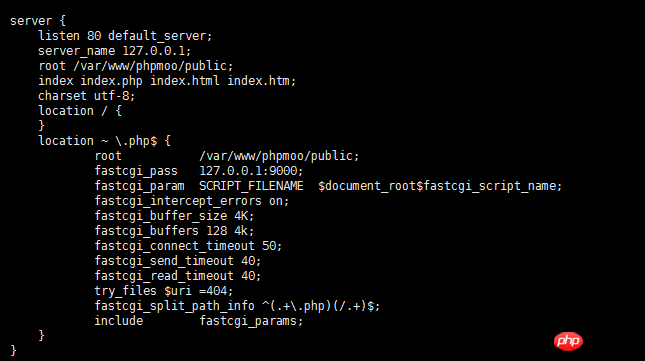Click the 'location / {' line
Screen dimensions: 645x361
click(80, 111)
